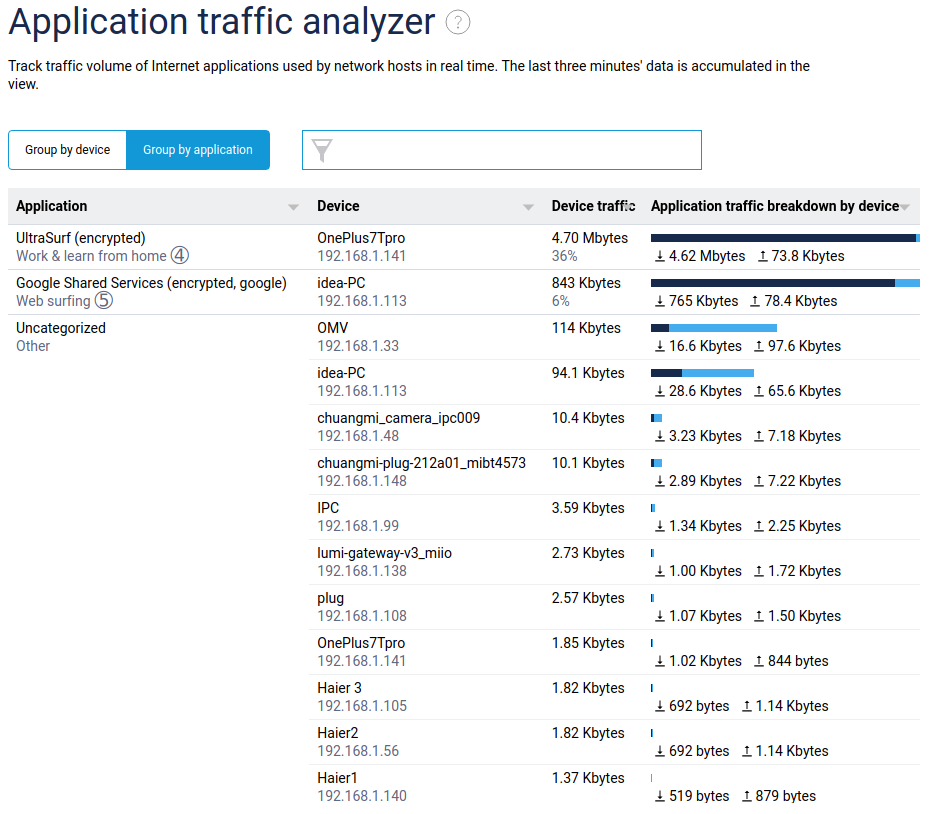Screen dimensions: 929x814
Task: Open the Application traffic breakdown column dropdown
Action: point(905,206)
